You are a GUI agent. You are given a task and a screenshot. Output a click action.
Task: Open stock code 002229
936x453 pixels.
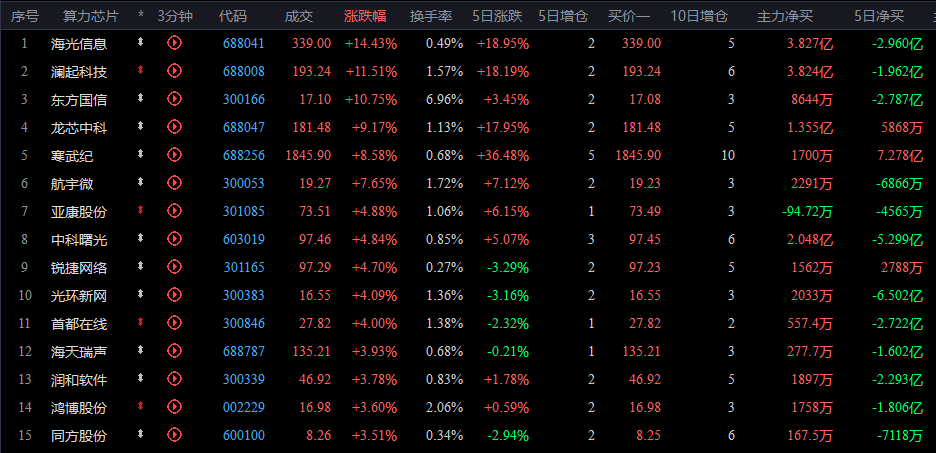[x=244, y=408]
